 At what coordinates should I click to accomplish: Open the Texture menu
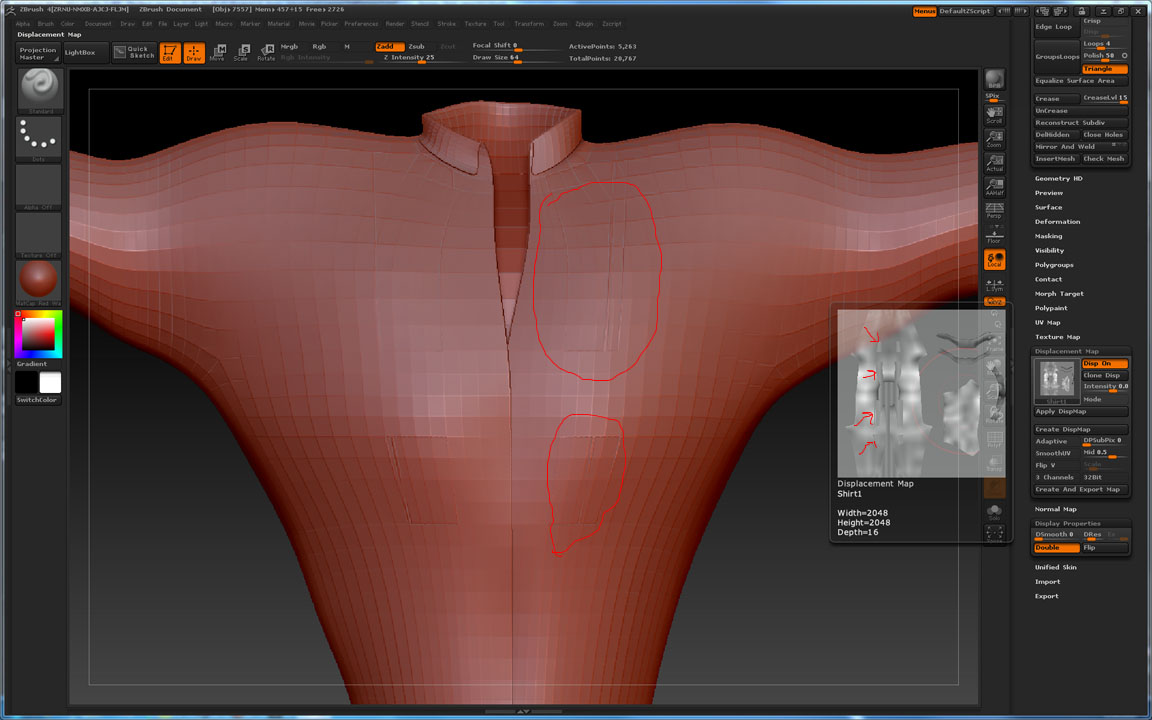click(x=475, y=23)
